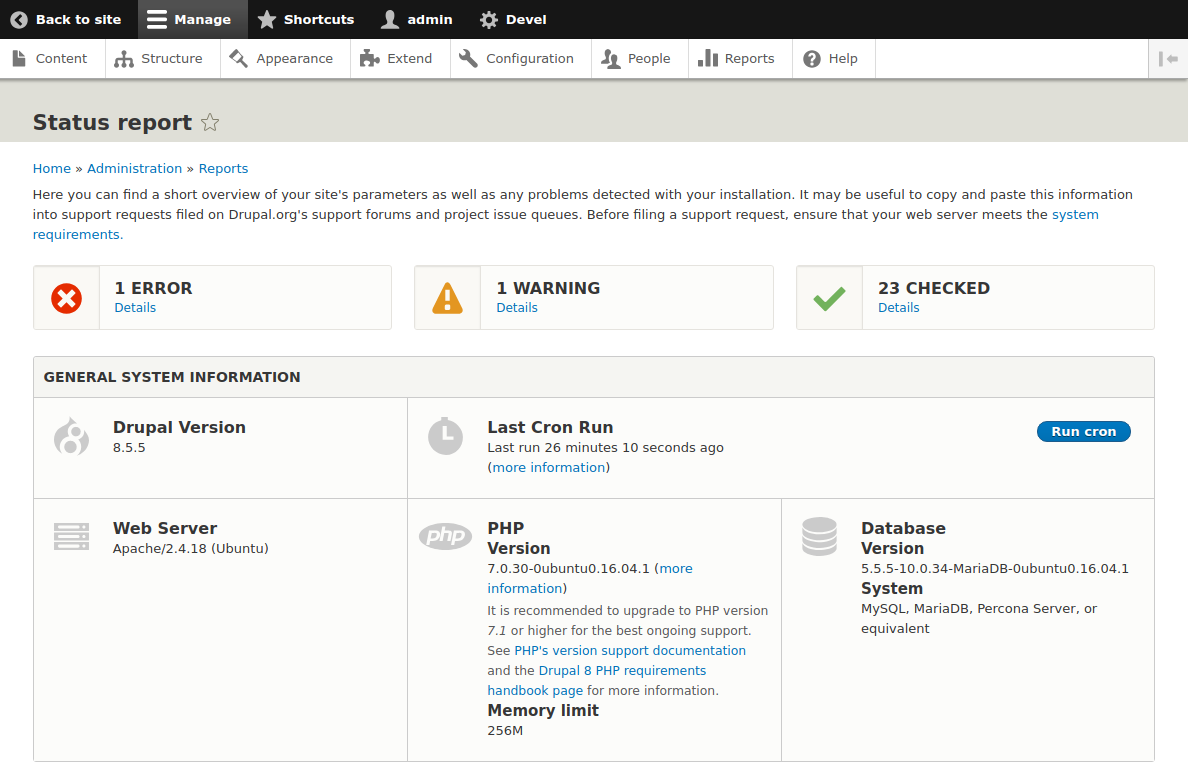Go to Home breadcrumb link
This screenshot has height=766, width=1188.
point(52,168)
